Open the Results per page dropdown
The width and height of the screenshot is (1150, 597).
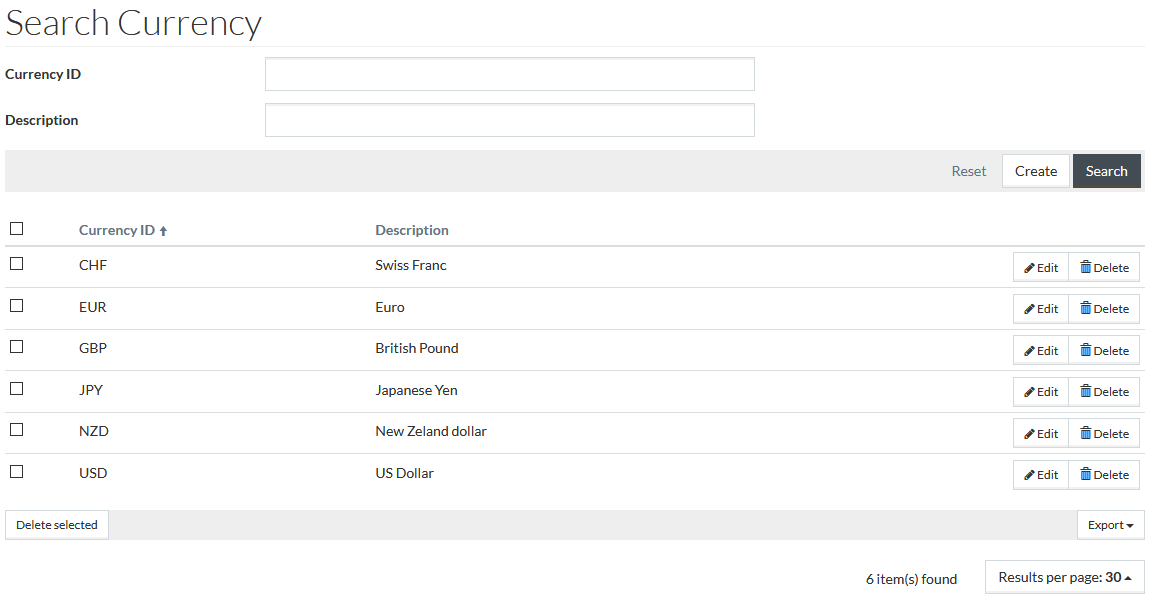click(1064, 577)
